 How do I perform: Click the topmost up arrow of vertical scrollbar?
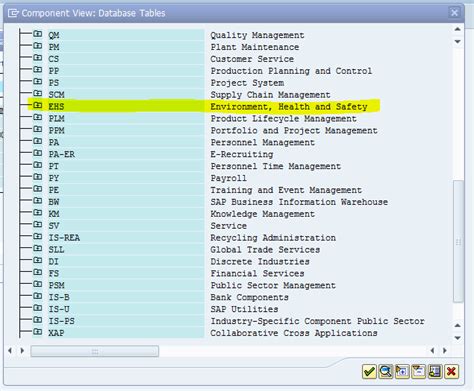[x=458, y=29]
